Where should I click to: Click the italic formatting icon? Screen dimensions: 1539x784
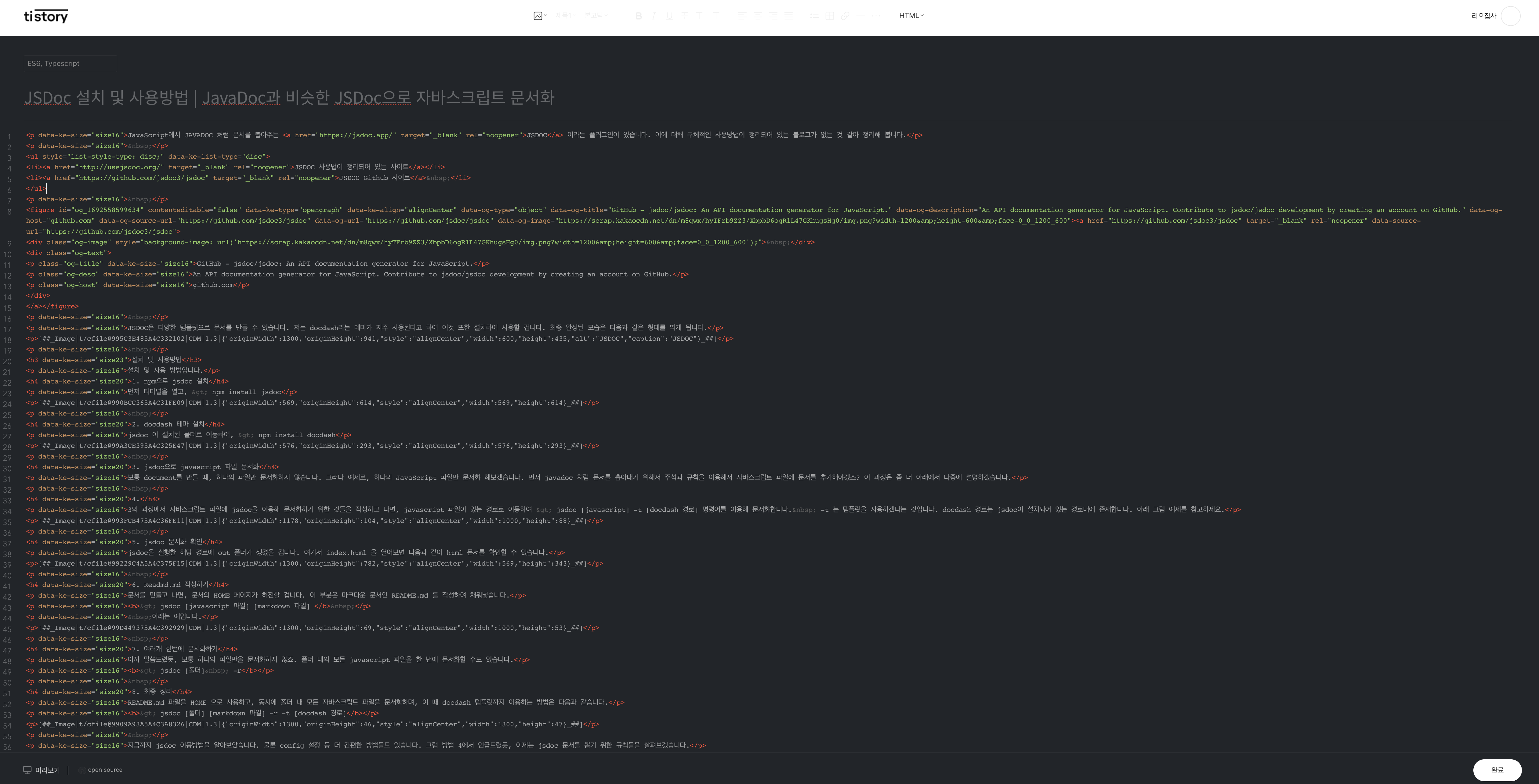click(x=654, y=16)
